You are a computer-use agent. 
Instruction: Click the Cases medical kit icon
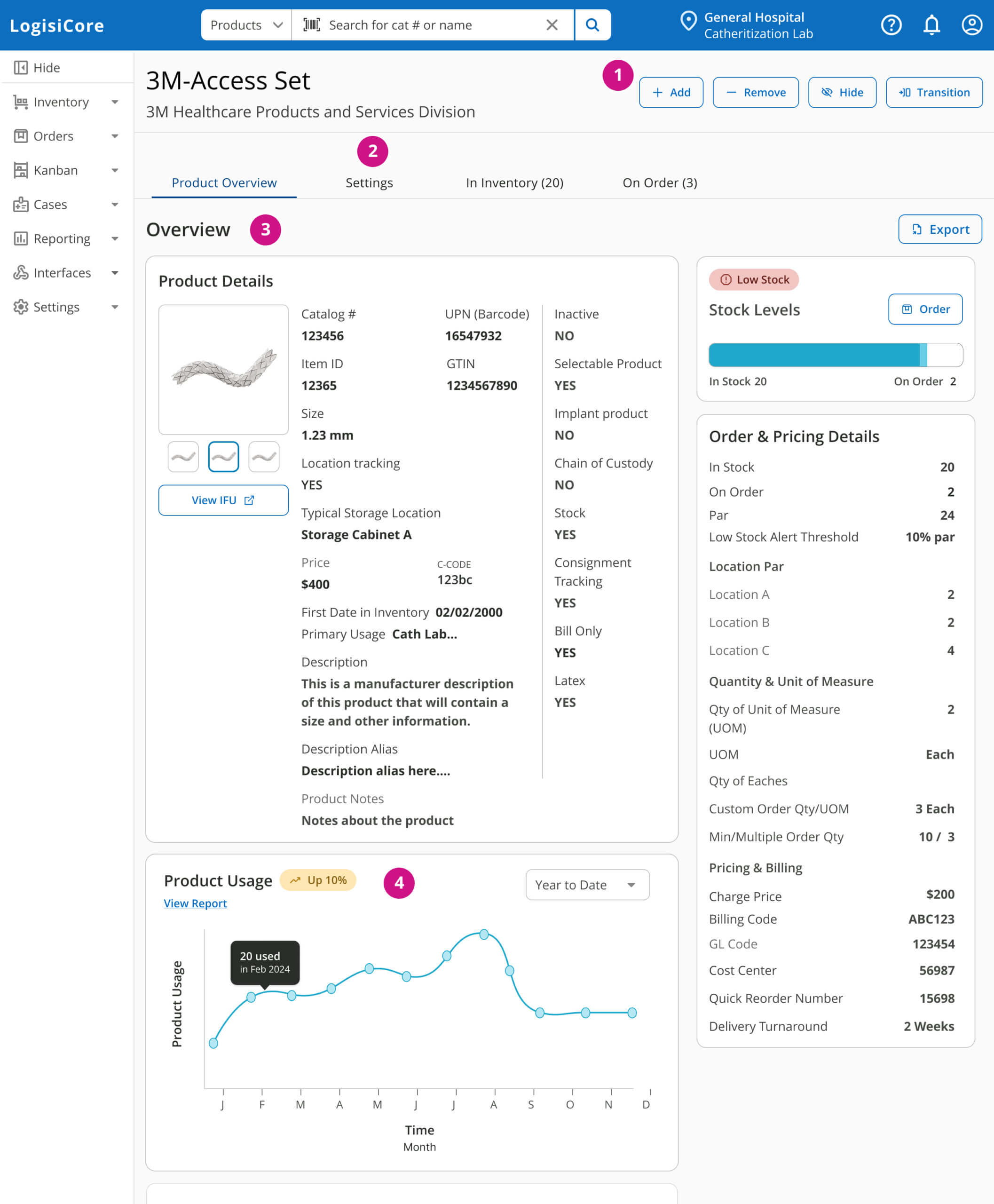tap(21, 205)
